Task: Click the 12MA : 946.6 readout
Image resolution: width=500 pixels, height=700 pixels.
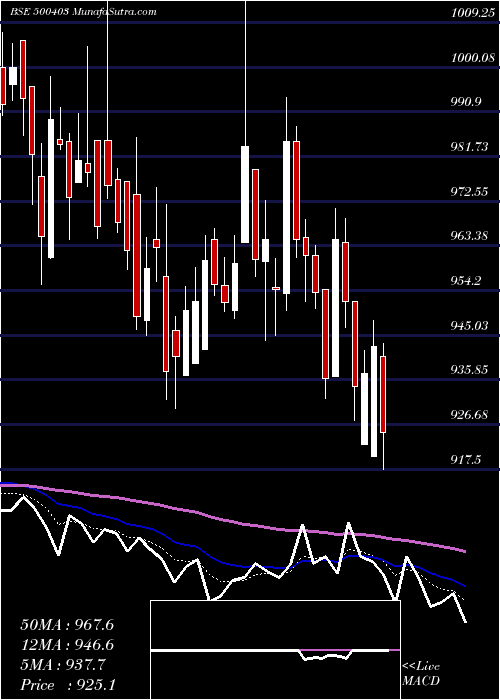Action: (67, 645)
